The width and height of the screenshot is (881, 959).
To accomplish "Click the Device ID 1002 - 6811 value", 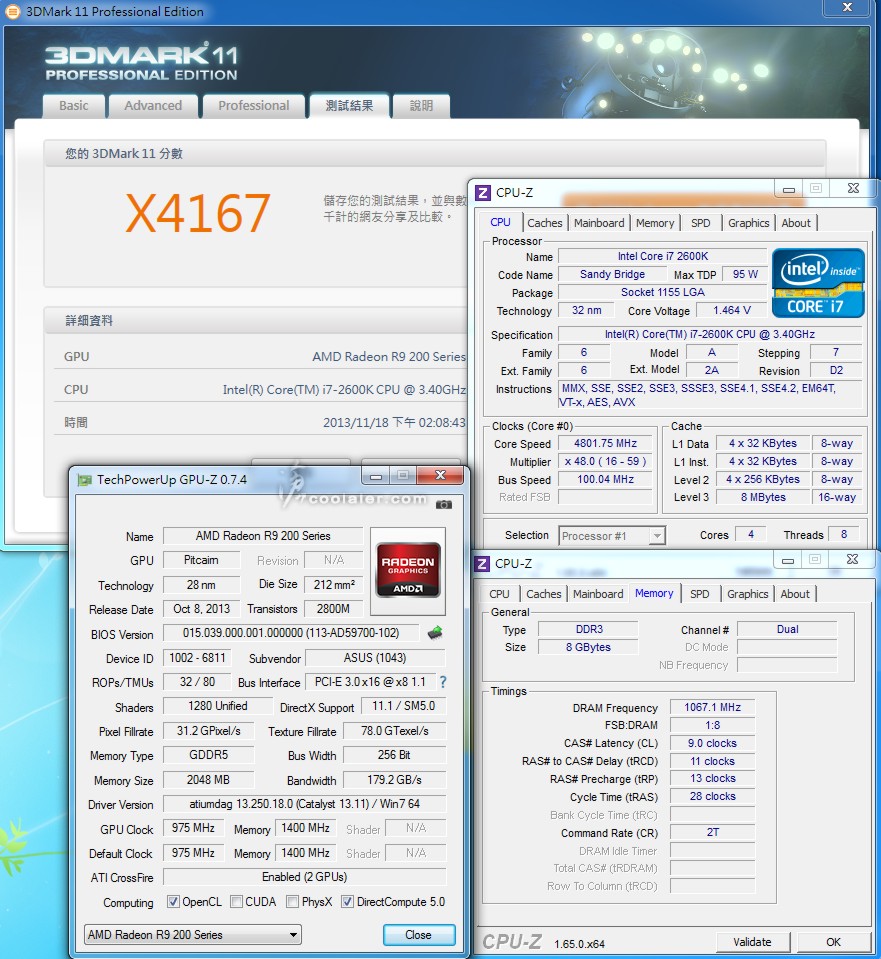I will click(197, 657).
